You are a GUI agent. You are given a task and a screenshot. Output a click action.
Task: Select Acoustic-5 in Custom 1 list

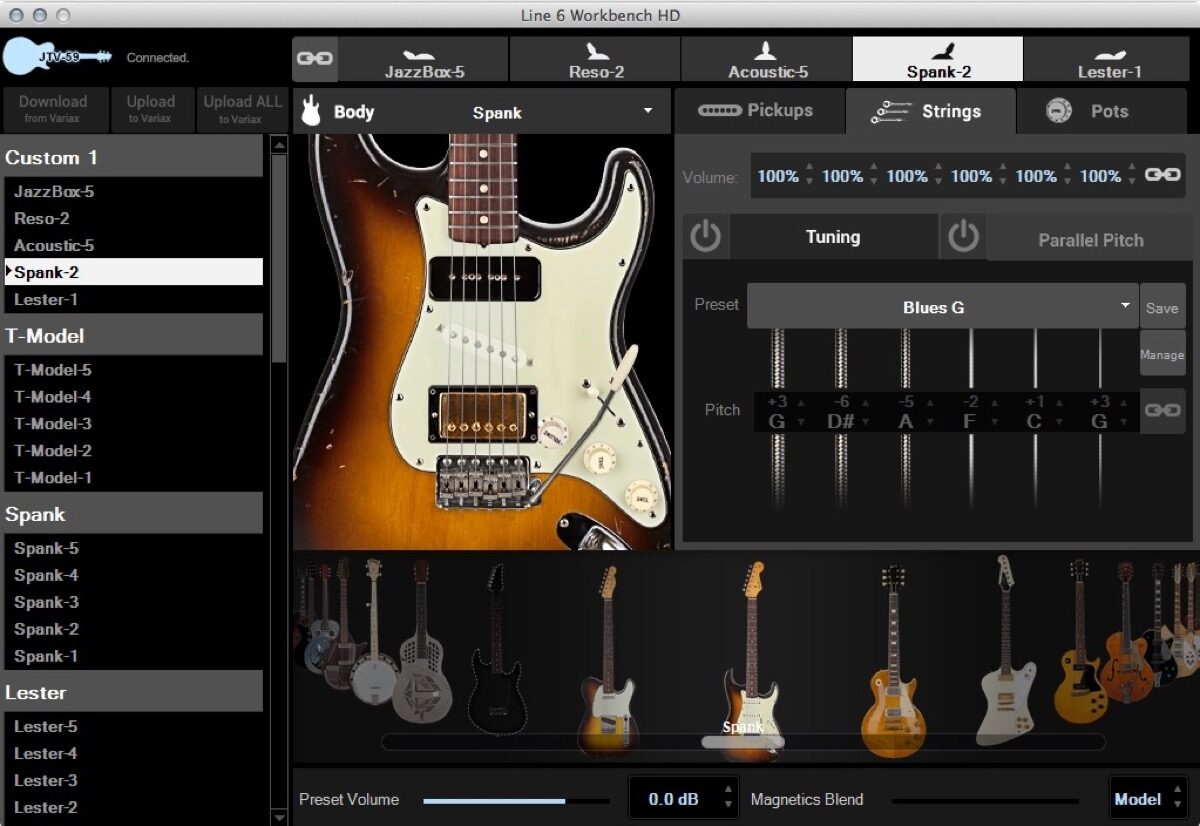[134, 245]
